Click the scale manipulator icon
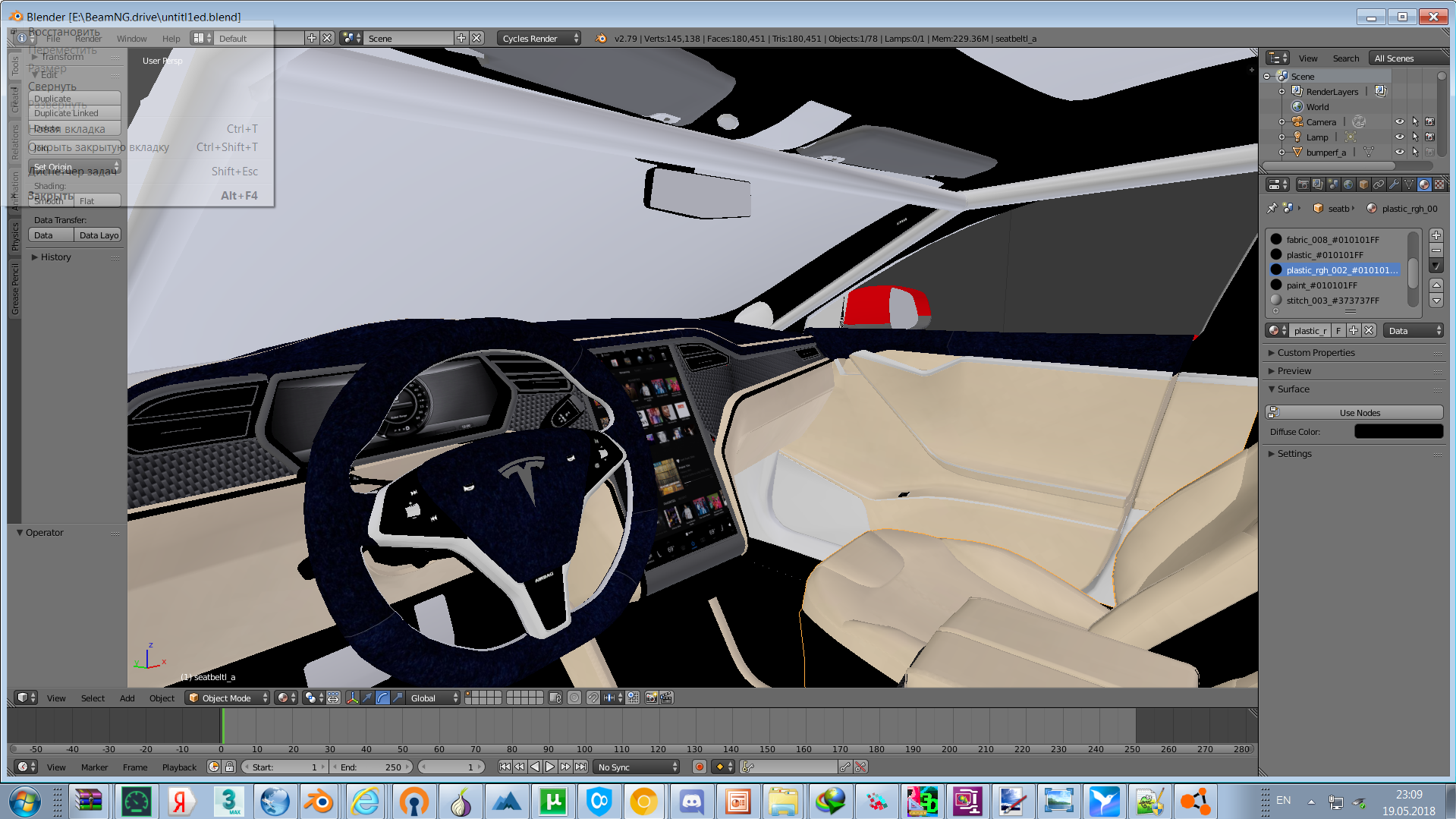The image size is (1456, 819). 398,698
